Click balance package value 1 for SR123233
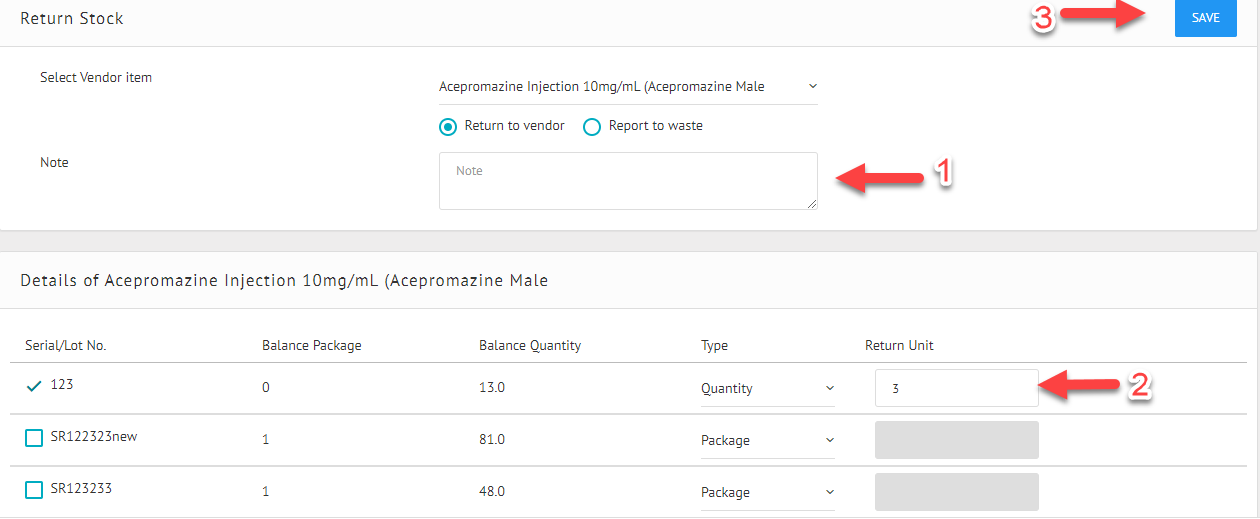 [x=265, y=492]
